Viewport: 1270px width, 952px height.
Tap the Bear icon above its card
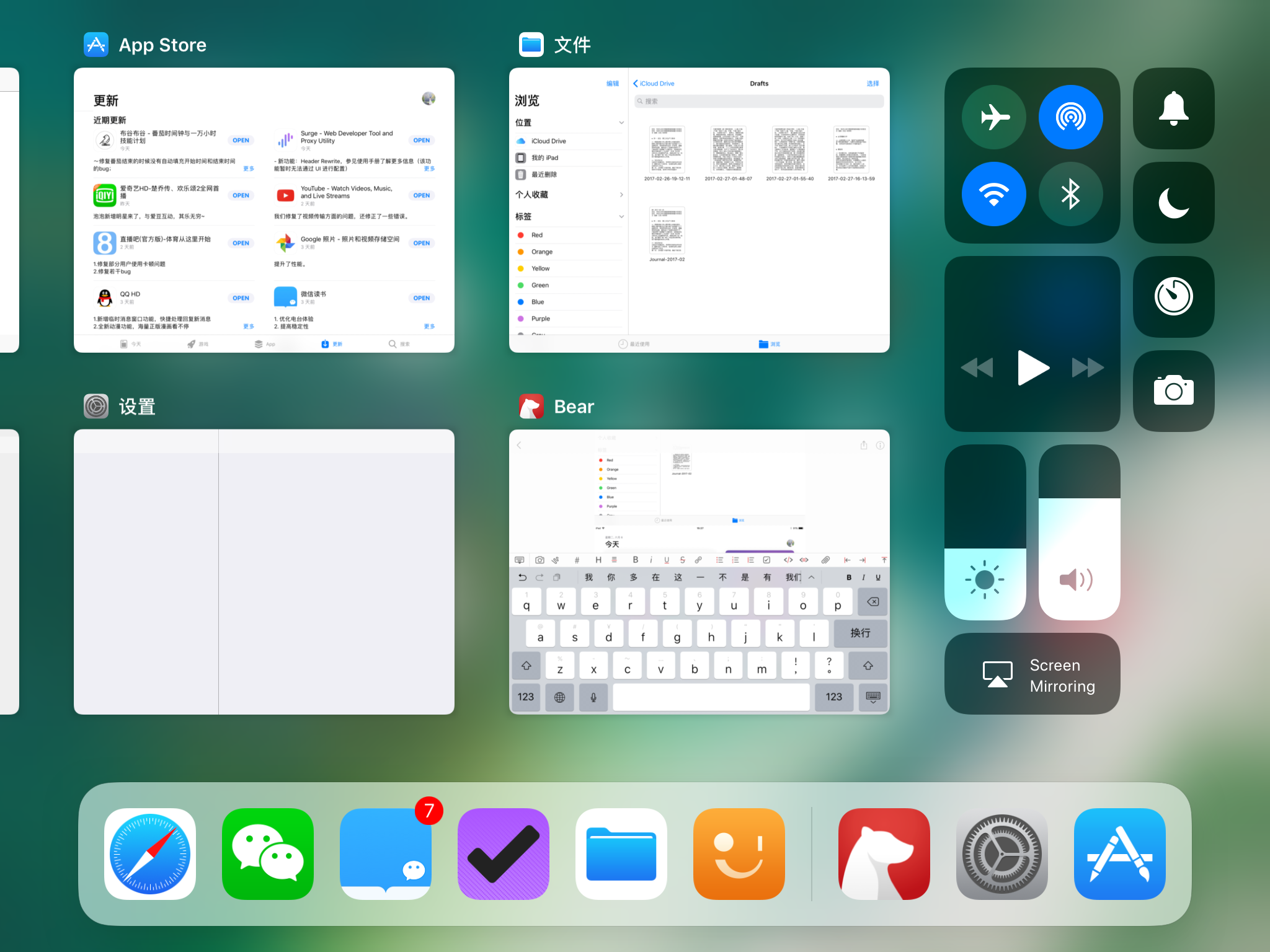(531, 407)
